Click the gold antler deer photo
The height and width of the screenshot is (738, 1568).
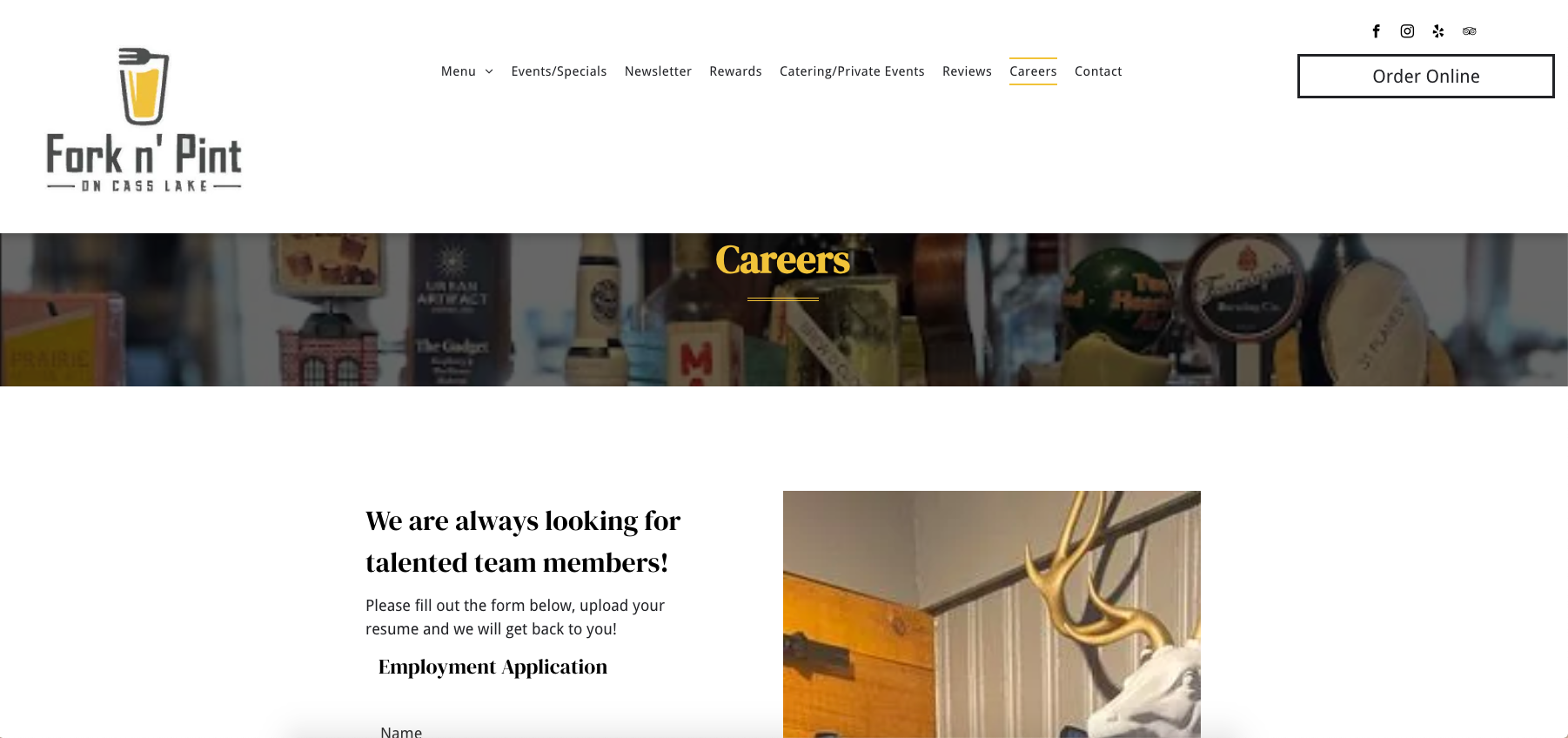pyautogui.click(x=992, y=614)
